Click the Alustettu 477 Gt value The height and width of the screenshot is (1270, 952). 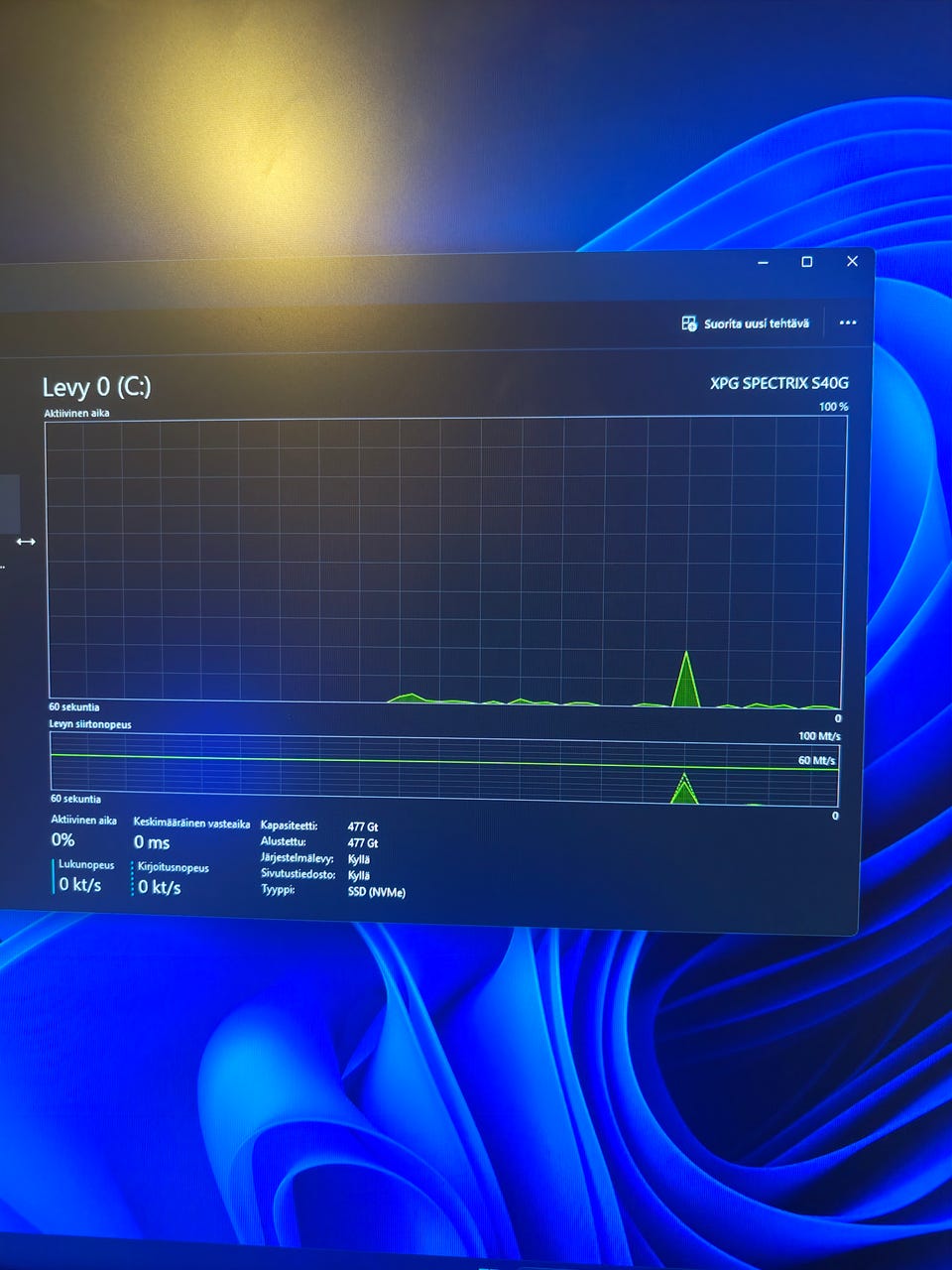[363, 843]
